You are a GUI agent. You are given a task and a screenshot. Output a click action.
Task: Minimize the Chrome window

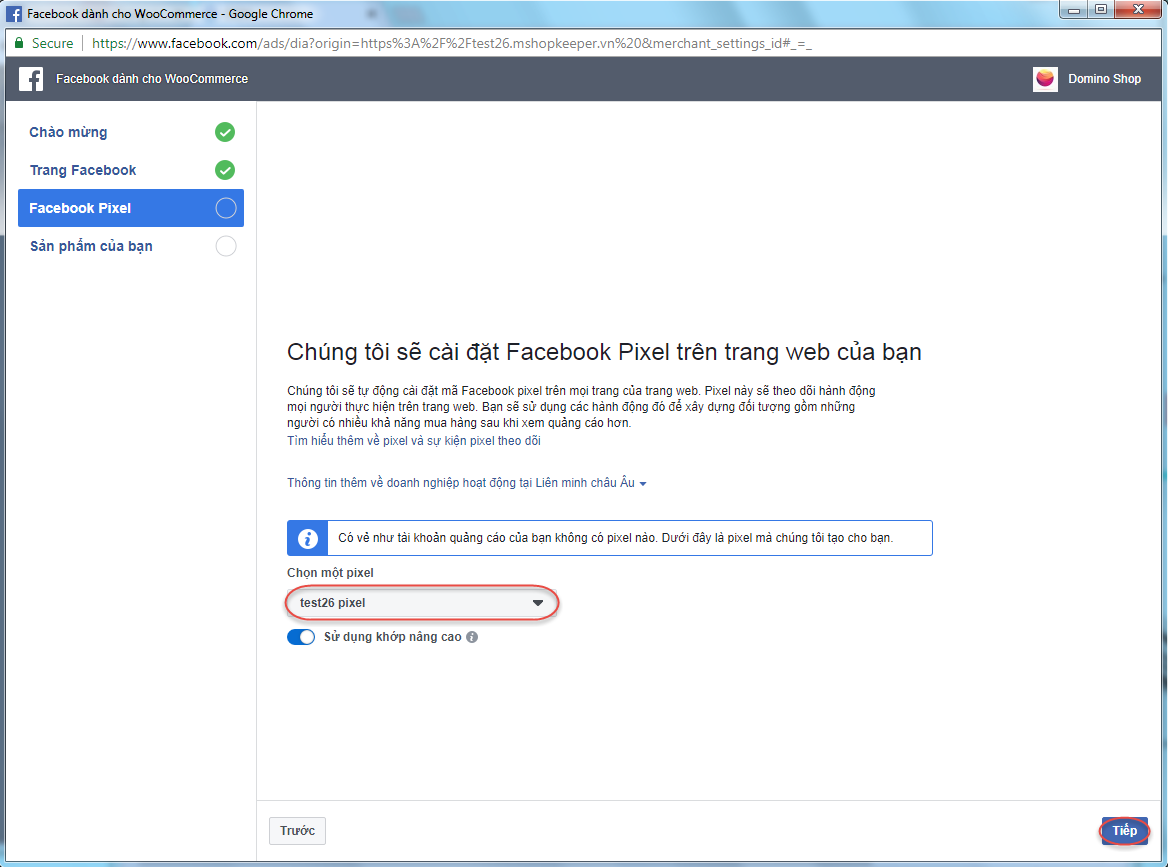coord(1074,10)
